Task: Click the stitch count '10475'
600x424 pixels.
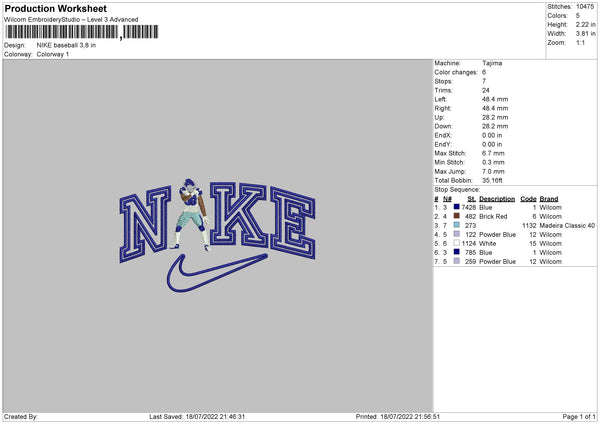Action: coord(585,7)
